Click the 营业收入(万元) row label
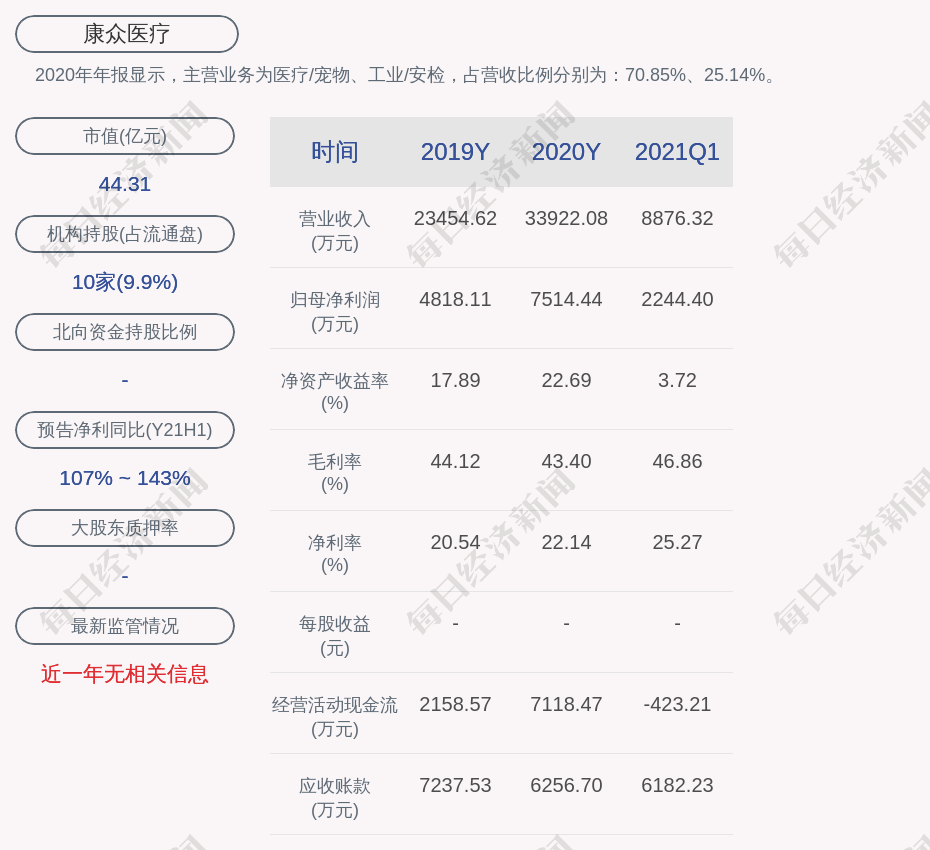930x850 pixels. (x=335, y=231)
